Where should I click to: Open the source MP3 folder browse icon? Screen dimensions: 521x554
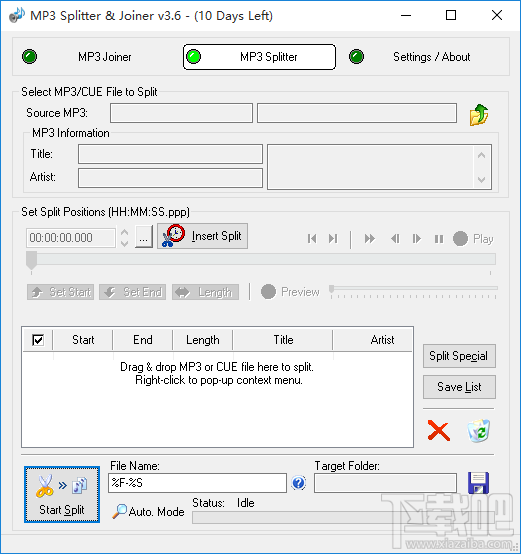coord(479,115)
